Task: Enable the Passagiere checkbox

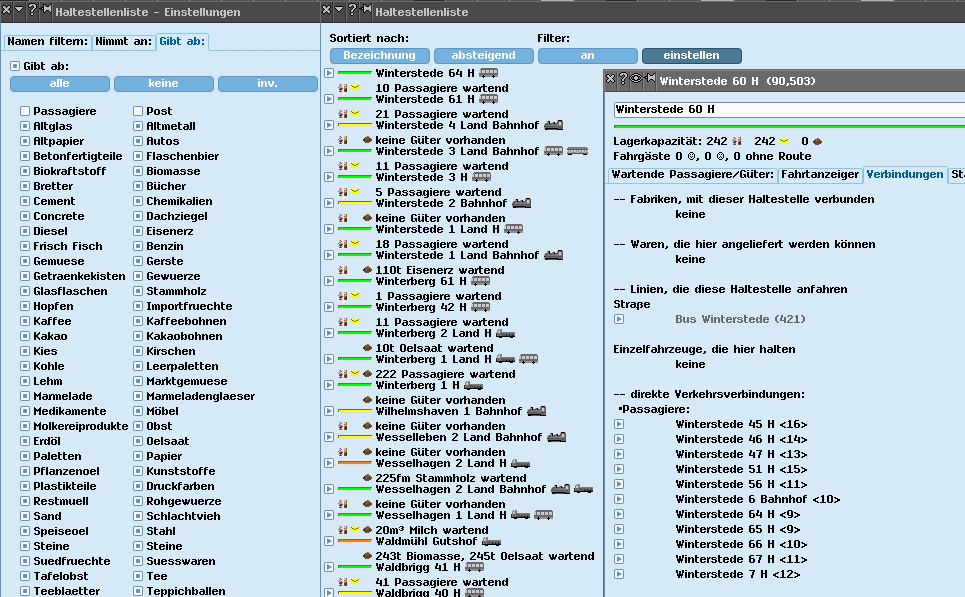Action: point(25,111)
